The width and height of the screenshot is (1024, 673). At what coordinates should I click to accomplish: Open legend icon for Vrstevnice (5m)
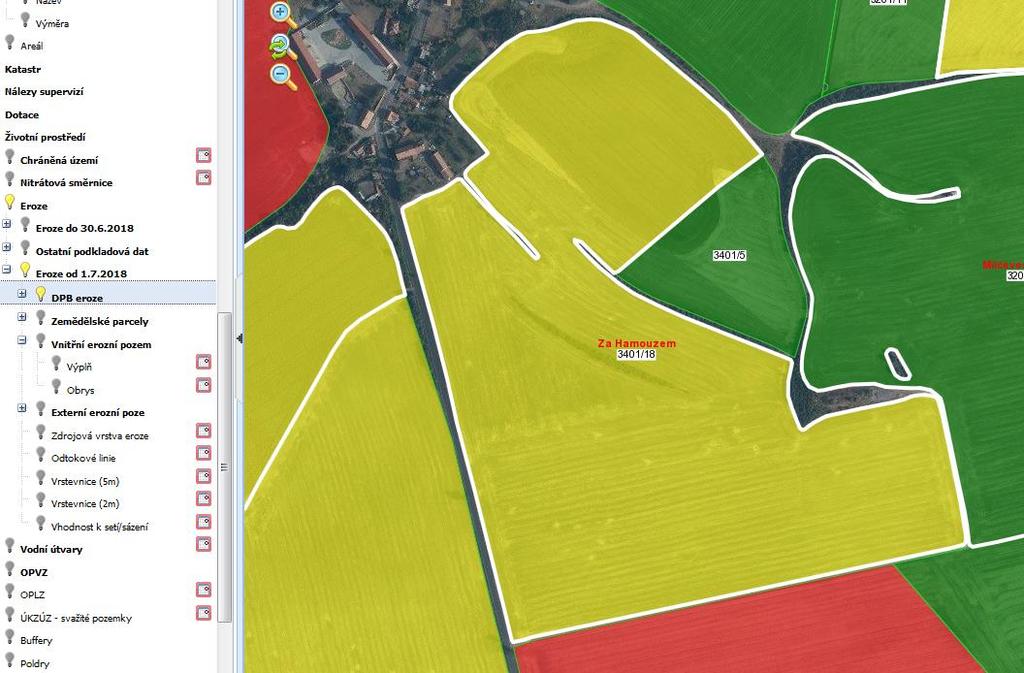point(204,476)
